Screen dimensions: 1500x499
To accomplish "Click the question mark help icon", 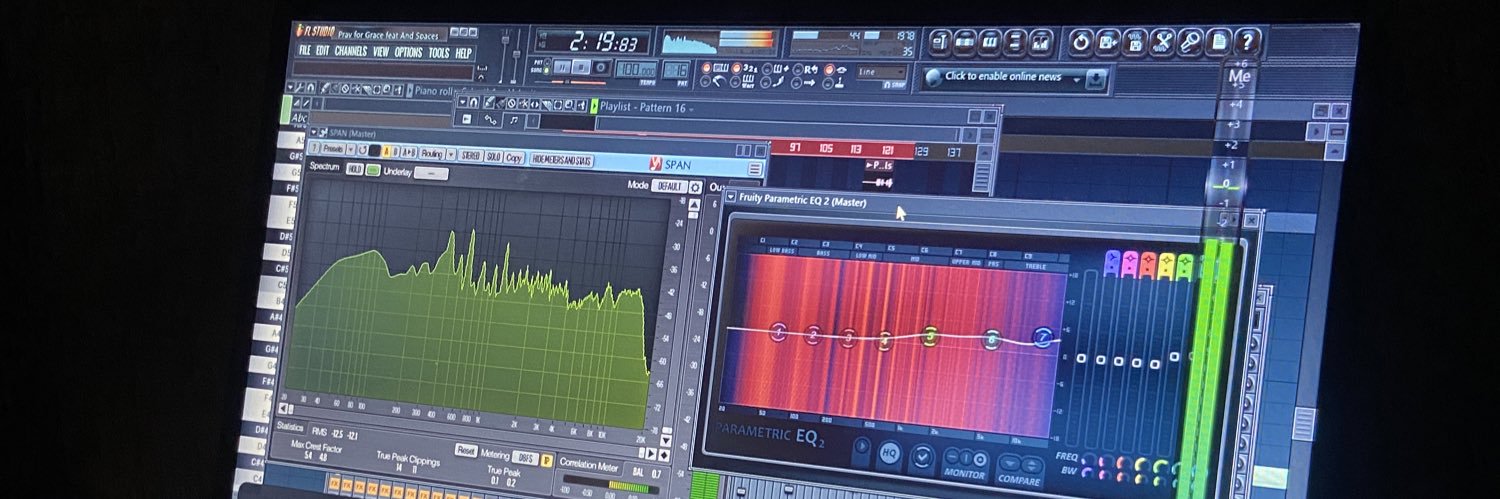I will click(x=1247, y=43).
